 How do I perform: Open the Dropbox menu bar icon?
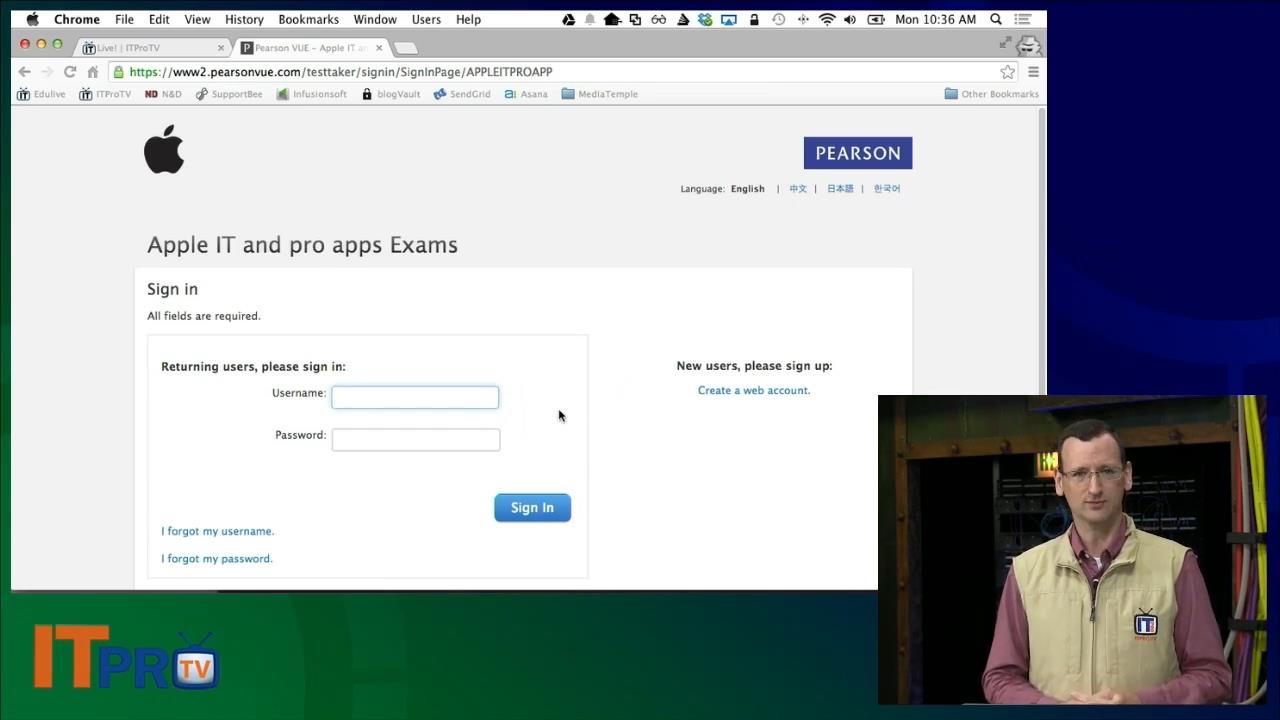(x=705, y=19)
